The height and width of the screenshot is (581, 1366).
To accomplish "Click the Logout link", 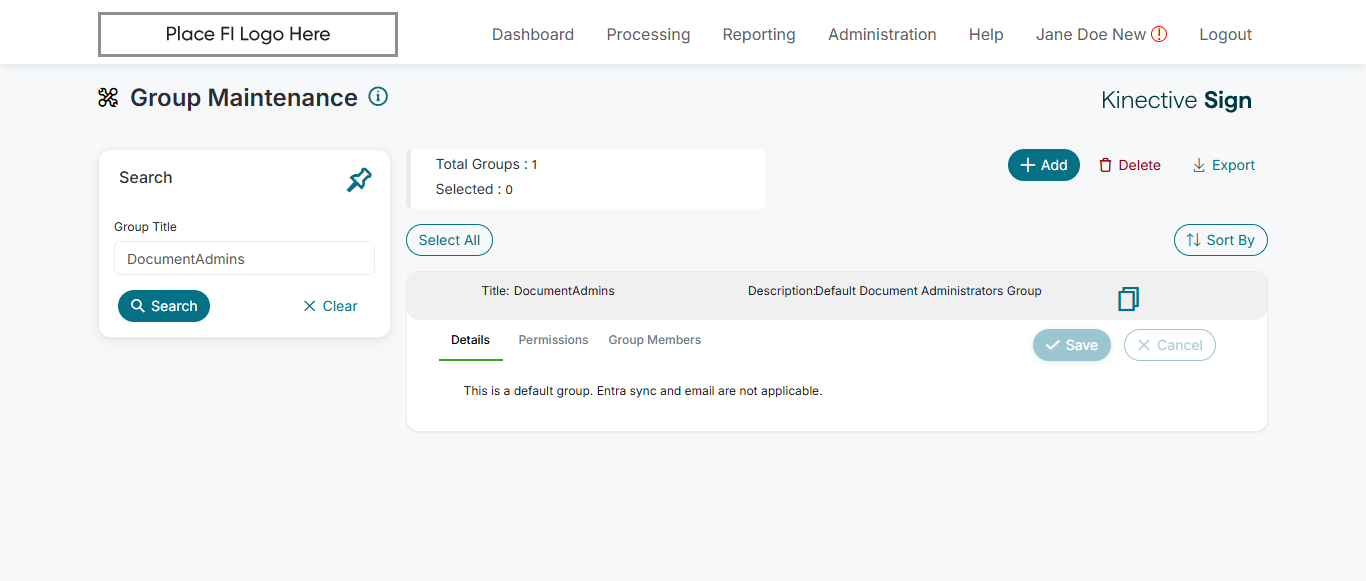I will tap(1225, 34).
